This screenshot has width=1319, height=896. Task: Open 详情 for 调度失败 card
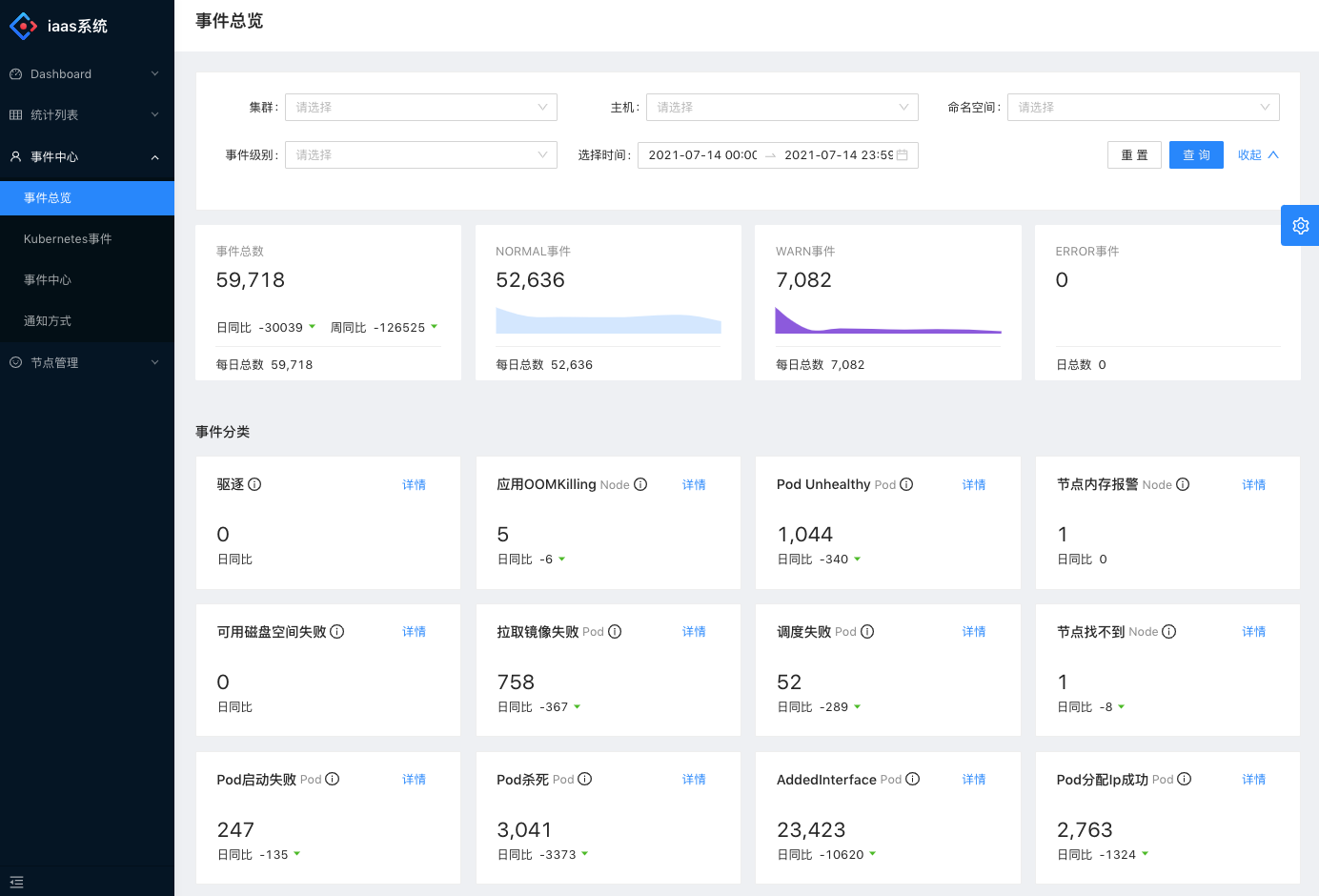point(974,632)
